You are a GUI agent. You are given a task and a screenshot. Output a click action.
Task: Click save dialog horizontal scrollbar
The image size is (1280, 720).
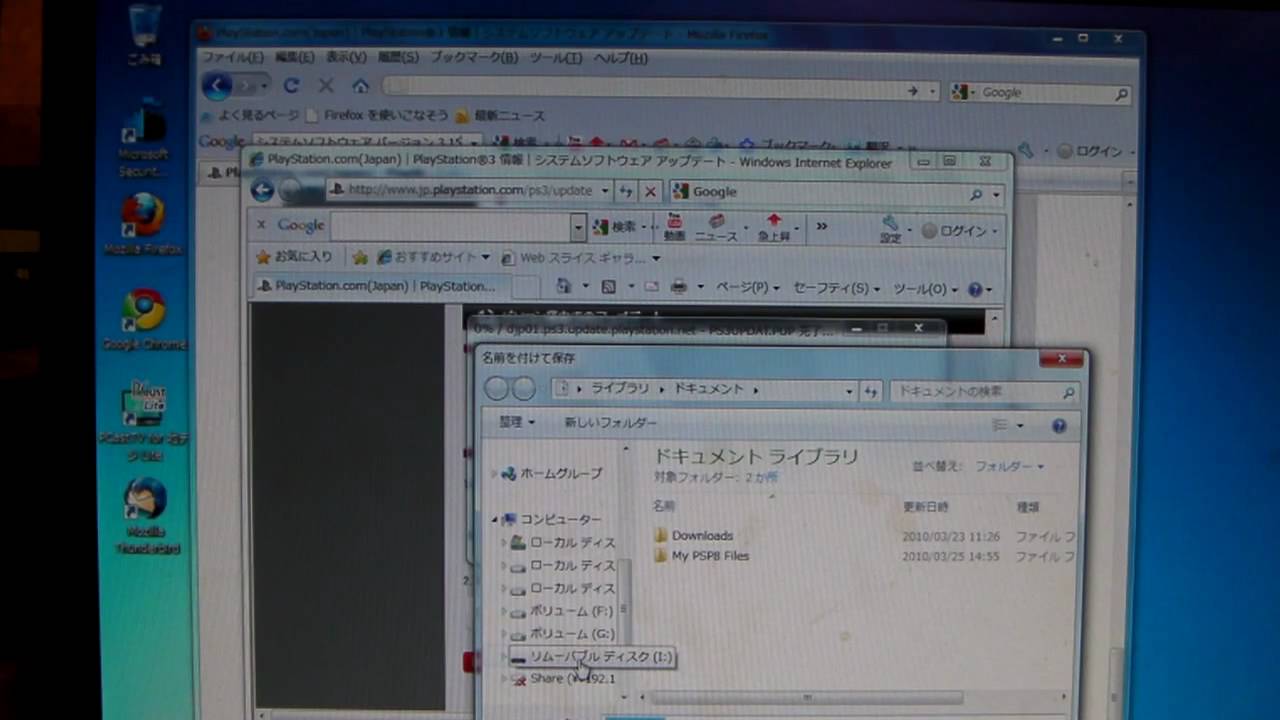pyautogui.click(x=806, y=697)
